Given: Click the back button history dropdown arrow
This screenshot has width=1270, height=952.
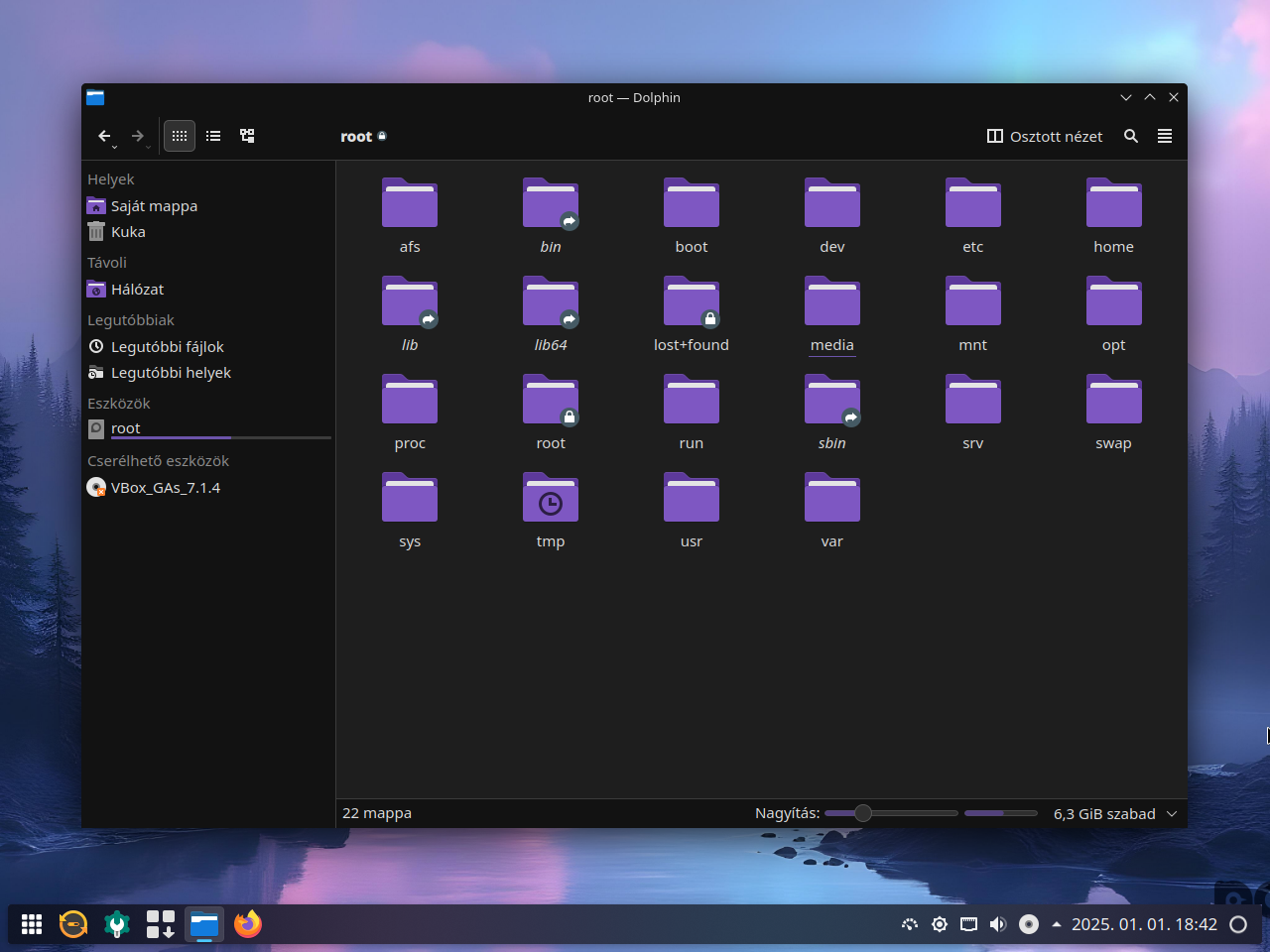Looking at the screenshot, I should [115, 147].
